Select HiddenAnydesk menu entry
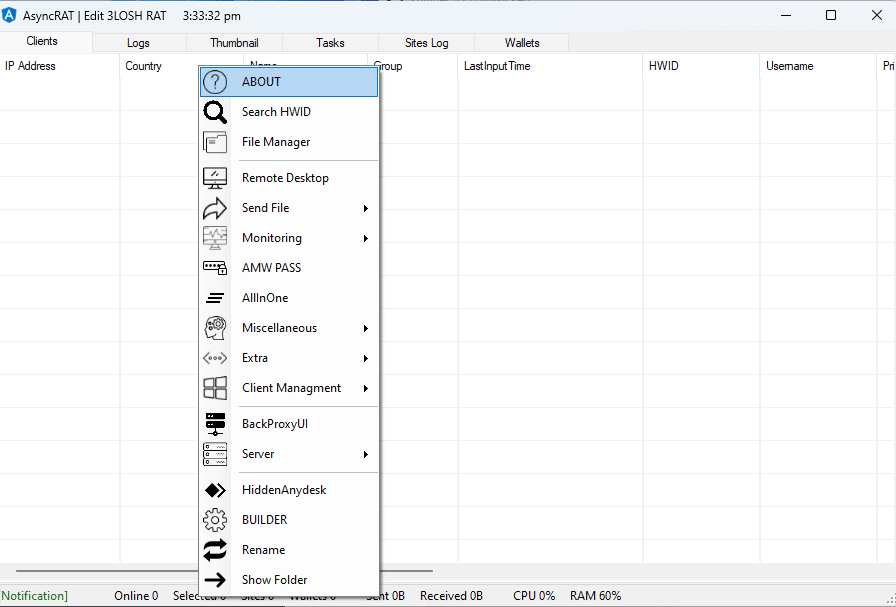The image size is (896, 607). (289, 490)
